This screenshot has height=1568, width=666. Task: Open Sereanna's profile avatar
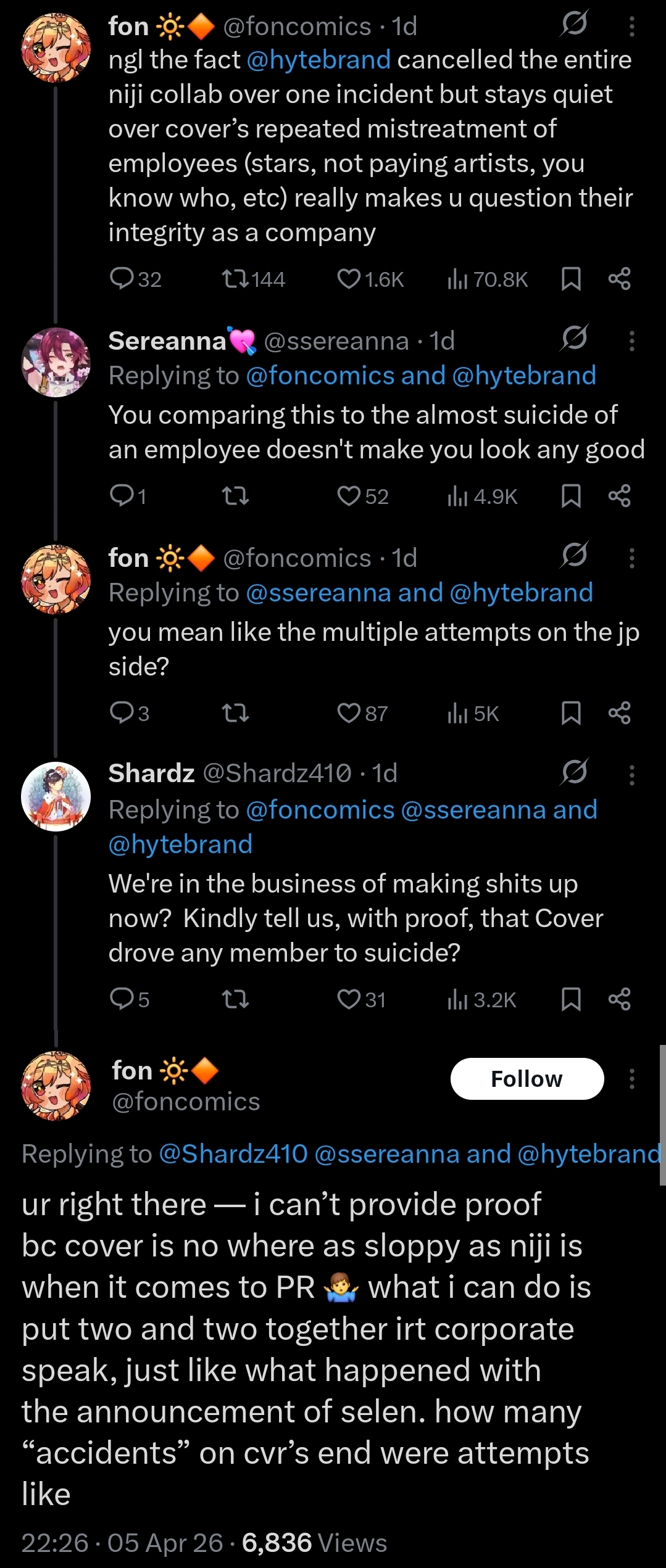point(56,362)
